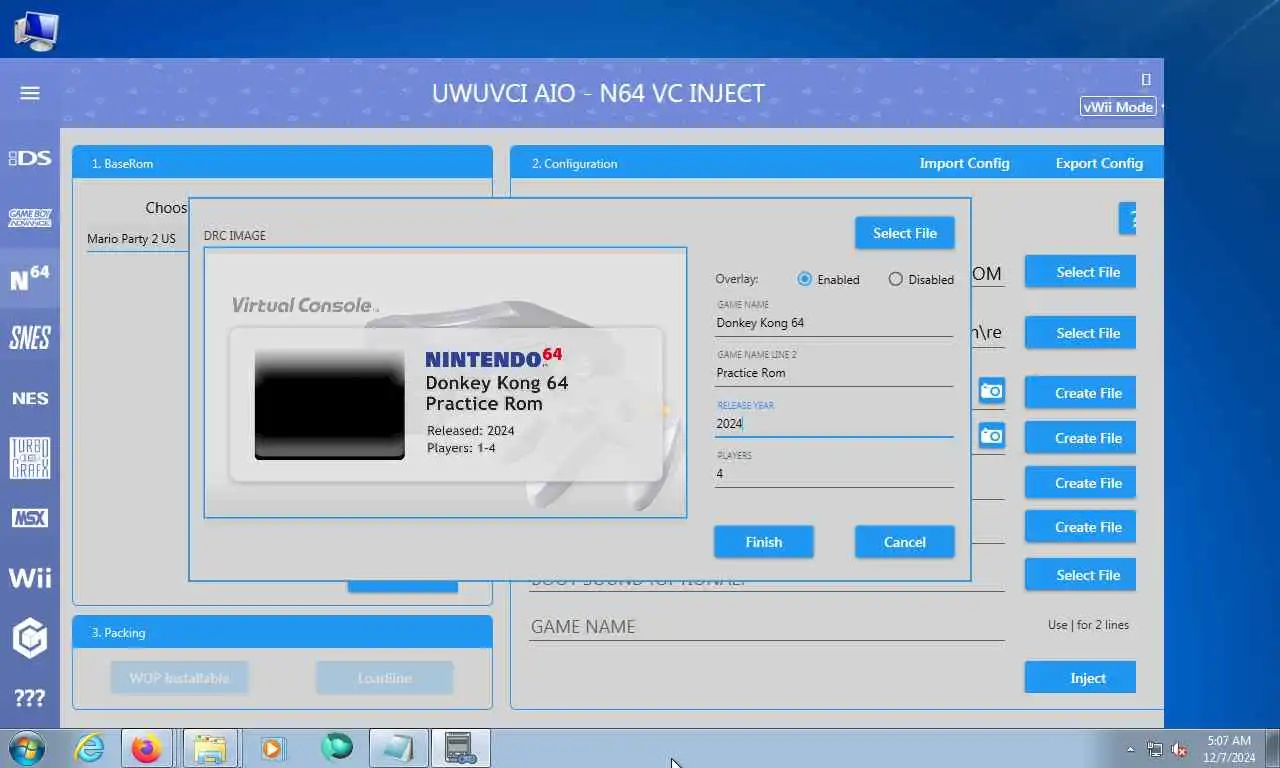Viewport: 1280px width, 768px height.
Task: Select the GameCube console icon
Action: (30, 638)
